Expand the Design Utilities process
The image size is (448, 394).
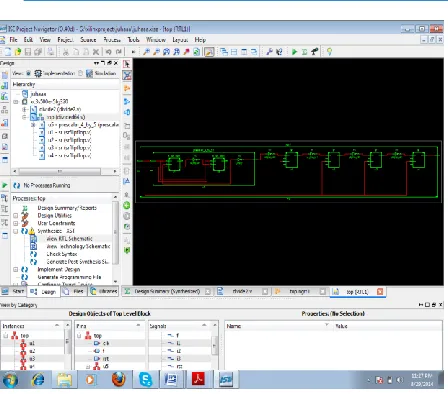tap(16, 216)
